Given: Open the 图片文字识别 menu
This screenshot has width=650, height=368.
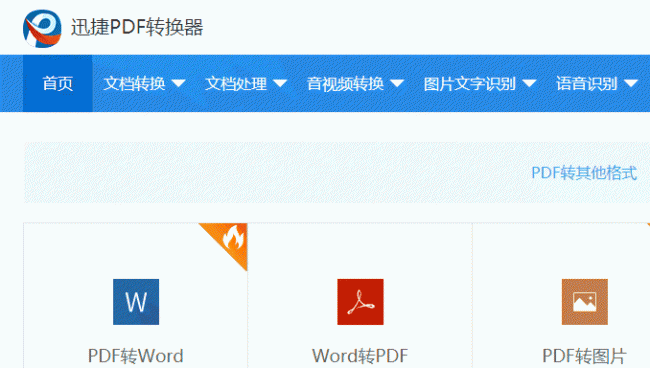Looking at the screenshot, I should (x=470, y=84).
